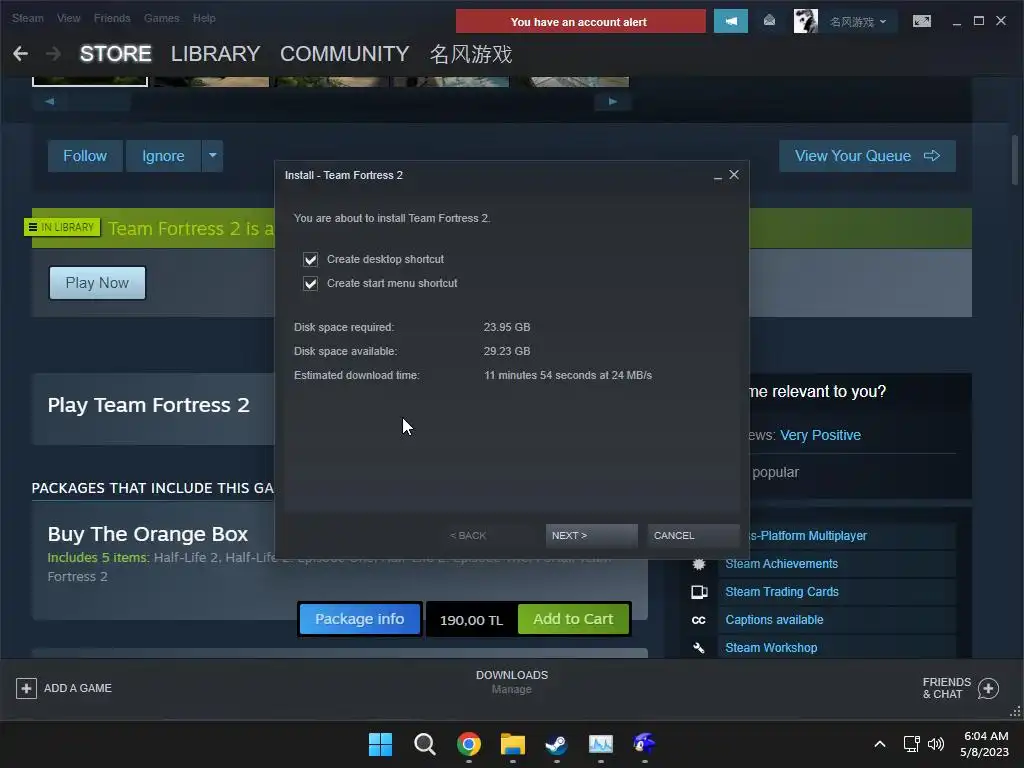
Task: Uncheck Create desktop shortcut
Action: [x=310, y=259]
